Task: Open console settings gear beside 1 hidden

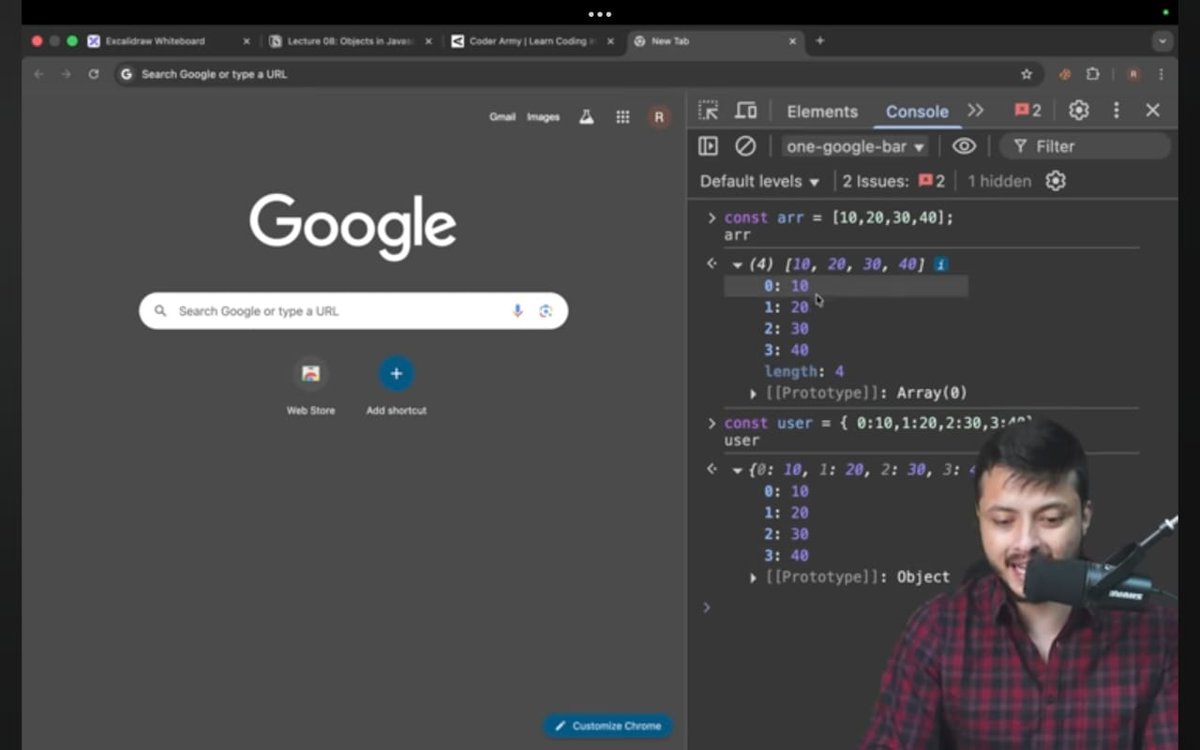Action: pyautogui.click(x=1056, y=181)
